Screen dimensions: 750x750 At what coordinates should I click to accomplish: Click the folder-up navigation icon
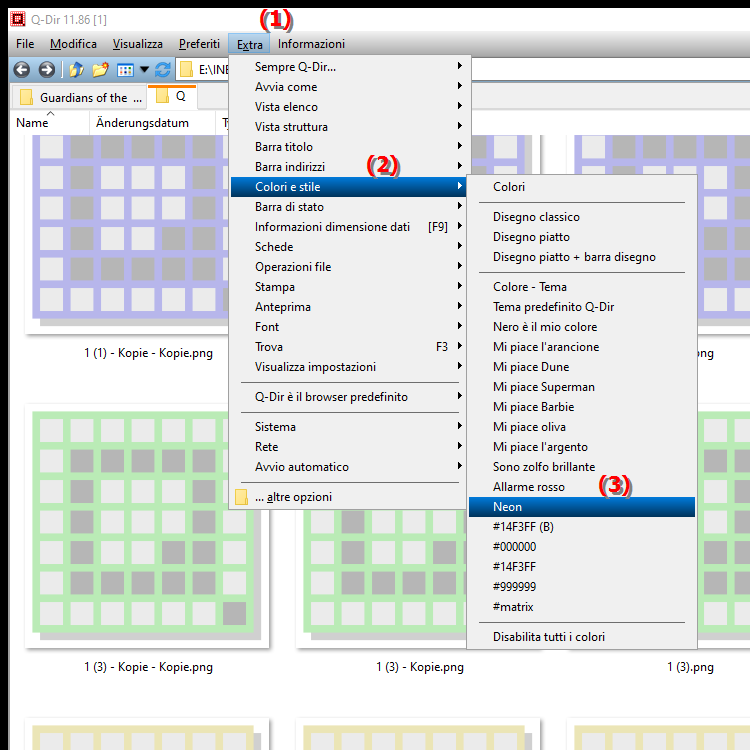[76, 70]
